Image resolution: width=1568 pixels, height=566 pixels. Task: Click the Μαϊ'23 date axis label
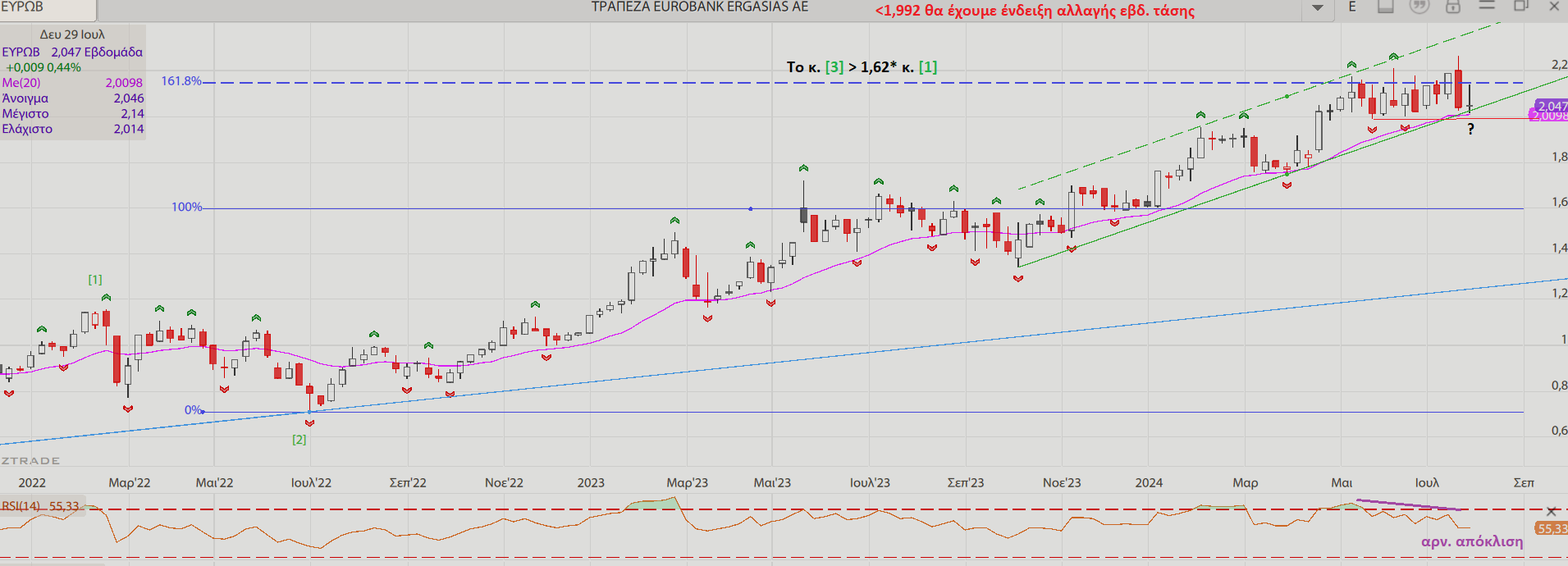coord(772,482)
